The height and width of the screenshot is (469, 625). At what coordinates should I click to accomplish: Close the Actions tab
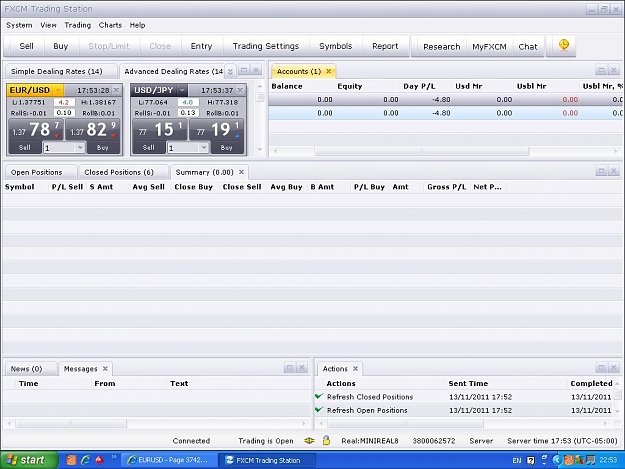tap(355, 369)
